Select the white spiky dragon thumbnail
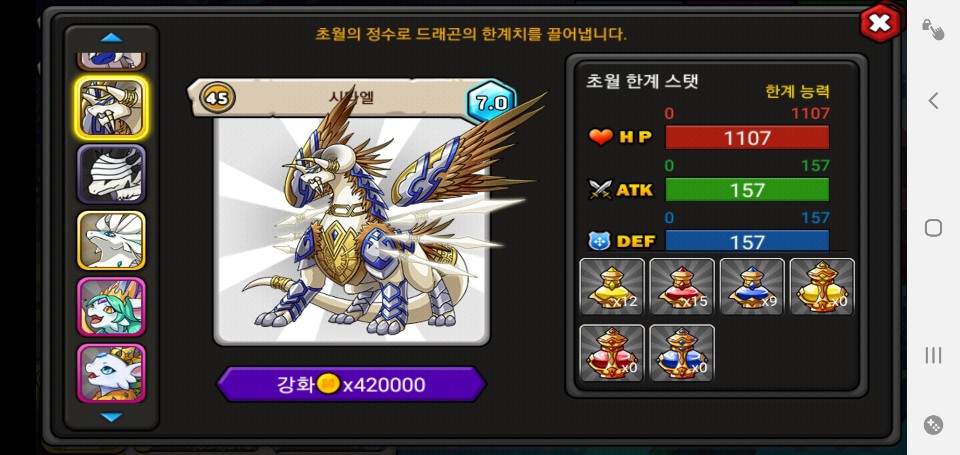 (x=111, y=240)
